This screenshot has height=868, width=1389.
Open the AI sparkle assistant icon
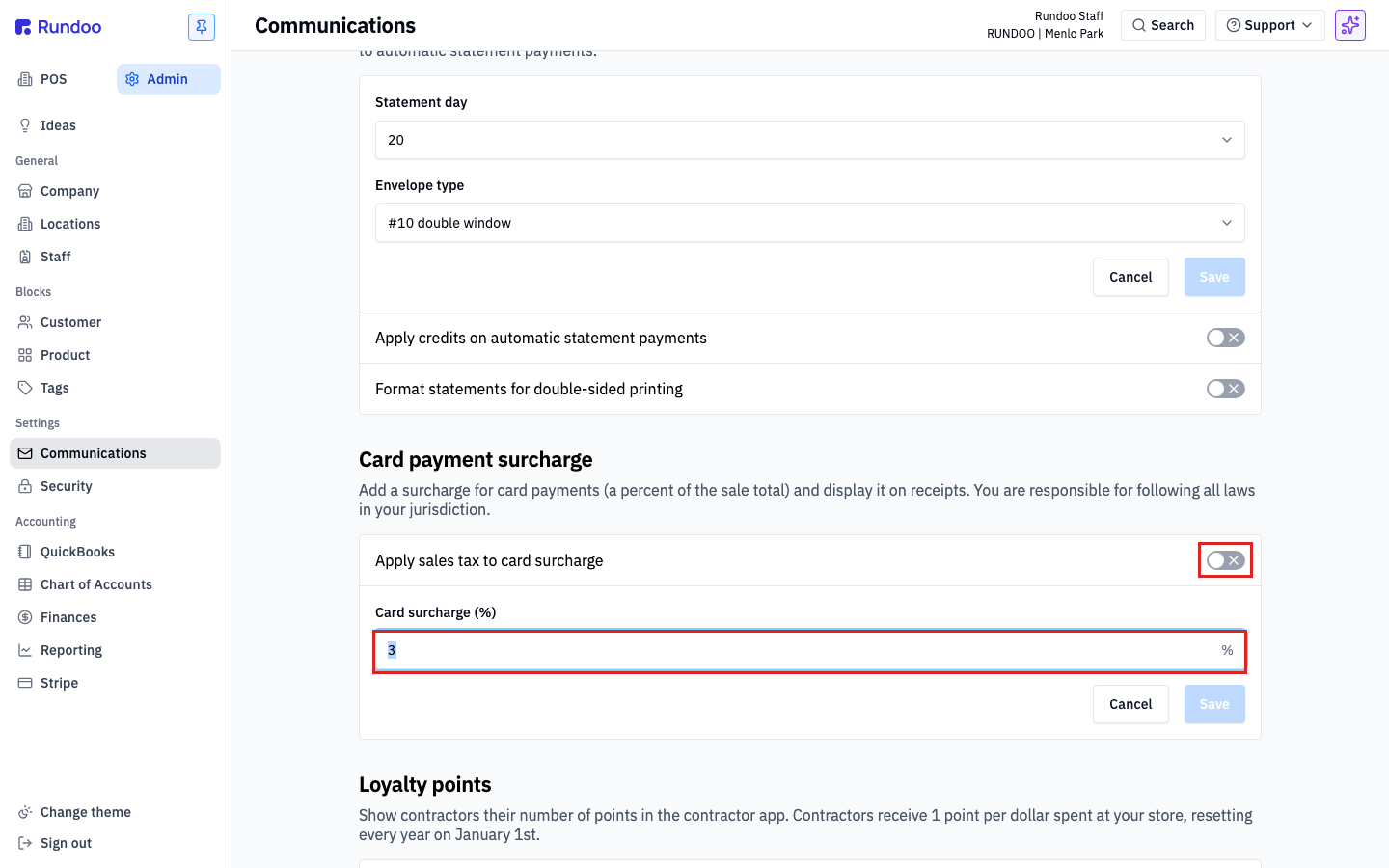click(1350, 25)
